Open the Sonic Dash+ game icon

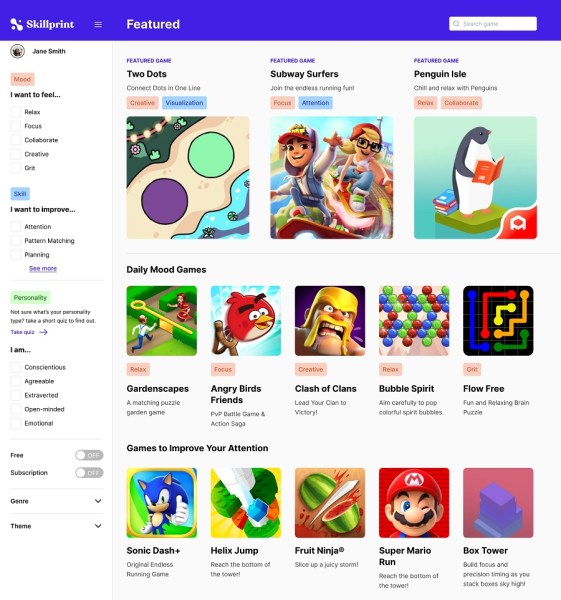click(162, 502)
